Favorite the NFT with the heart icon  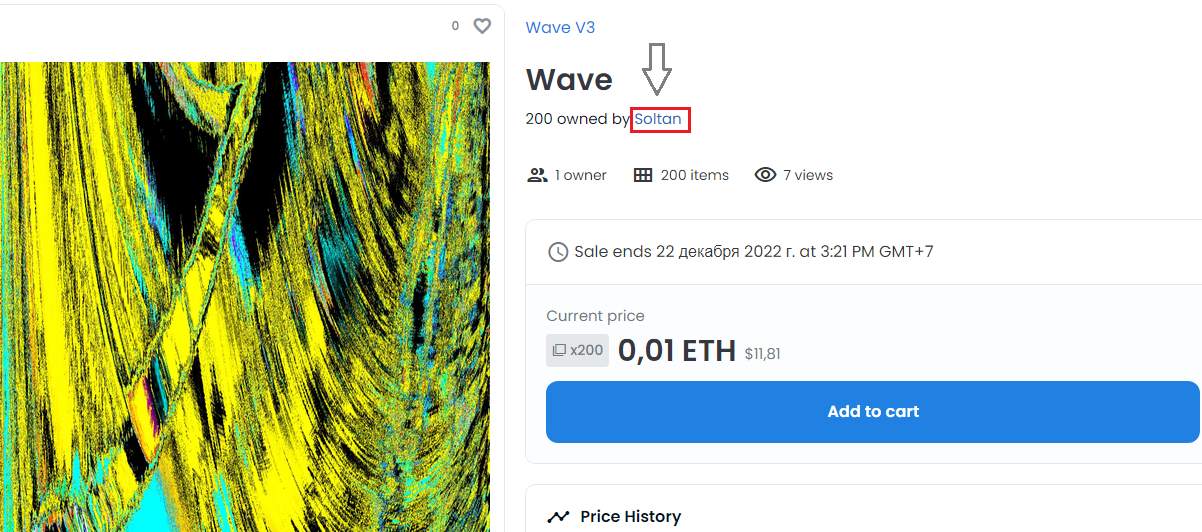point(482,26)
